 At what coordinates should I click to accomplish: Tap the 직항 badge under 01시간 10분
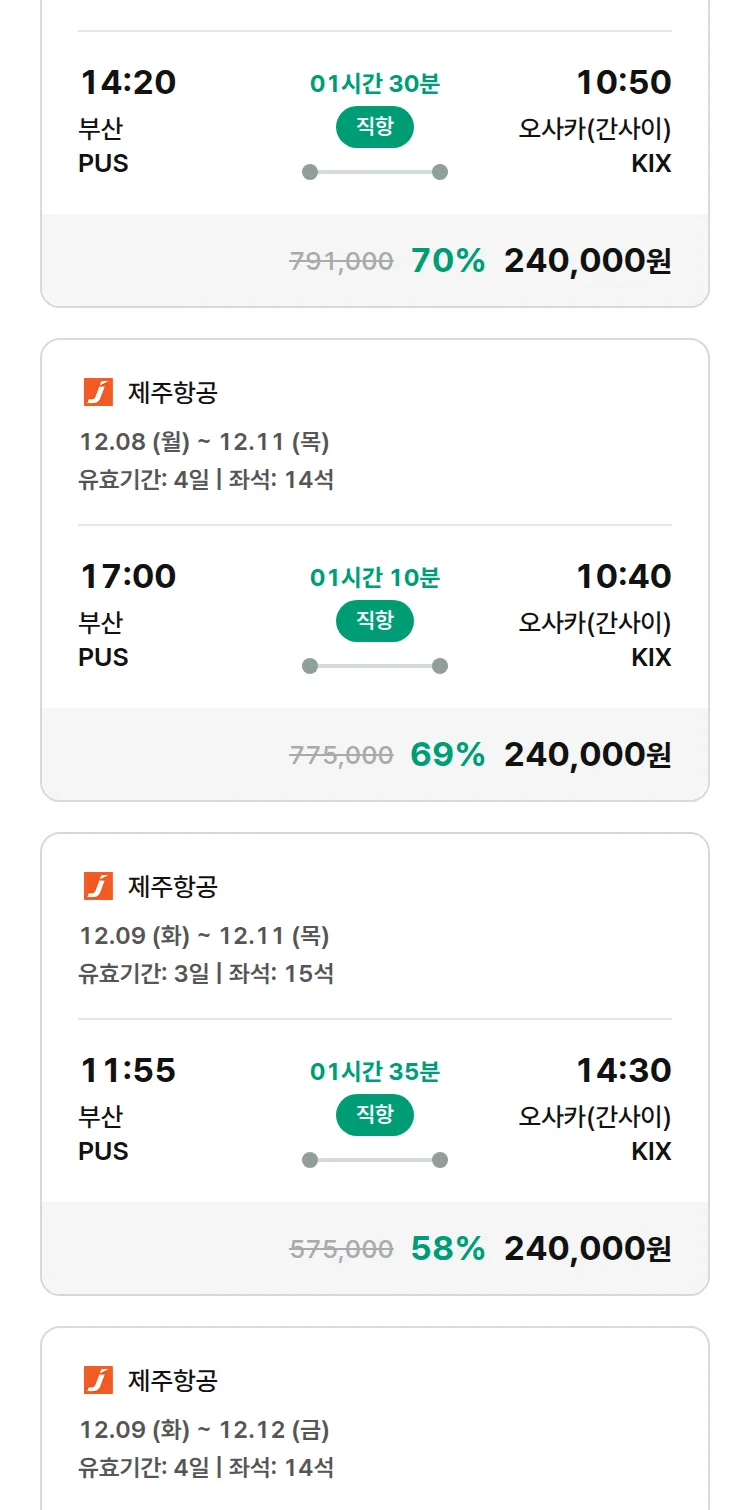pos(375,621)
